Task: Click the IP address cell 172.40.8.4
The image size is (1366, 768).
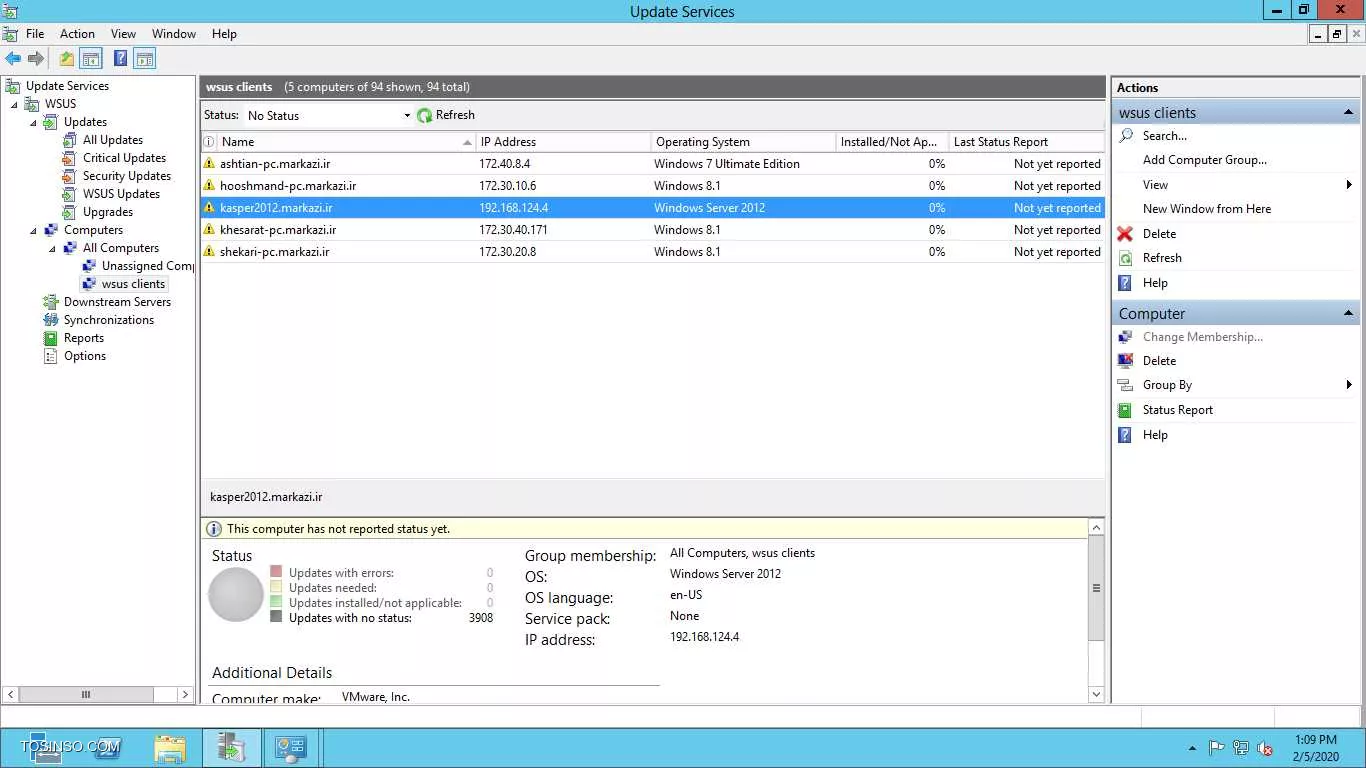Action: [x=504, y=164]
